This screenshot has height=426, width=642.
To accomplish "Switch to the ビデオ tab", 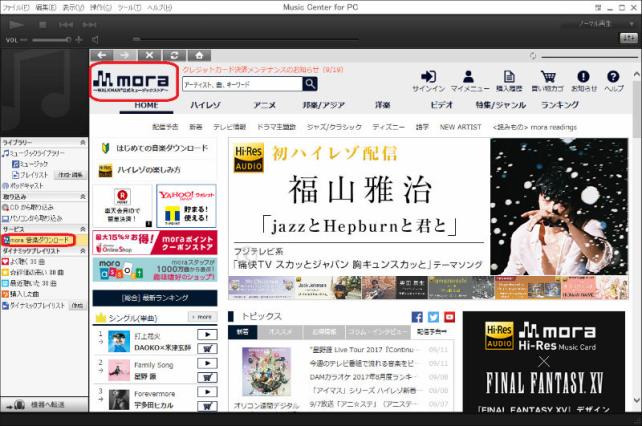I will click(x=441, y=105).
